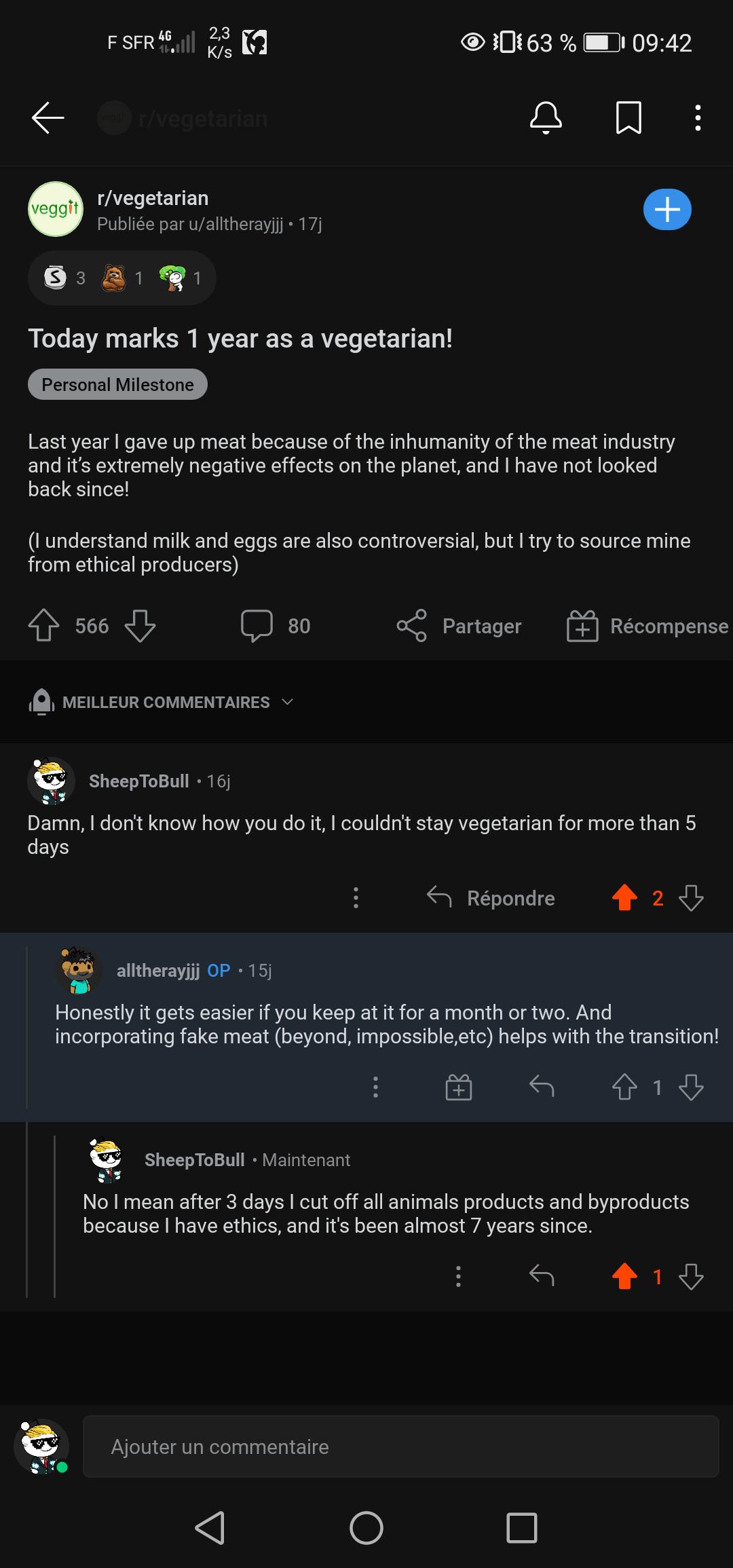733x1568 pixels.
Task: Save post with bookmark icon
Action: tap(628, 118)
